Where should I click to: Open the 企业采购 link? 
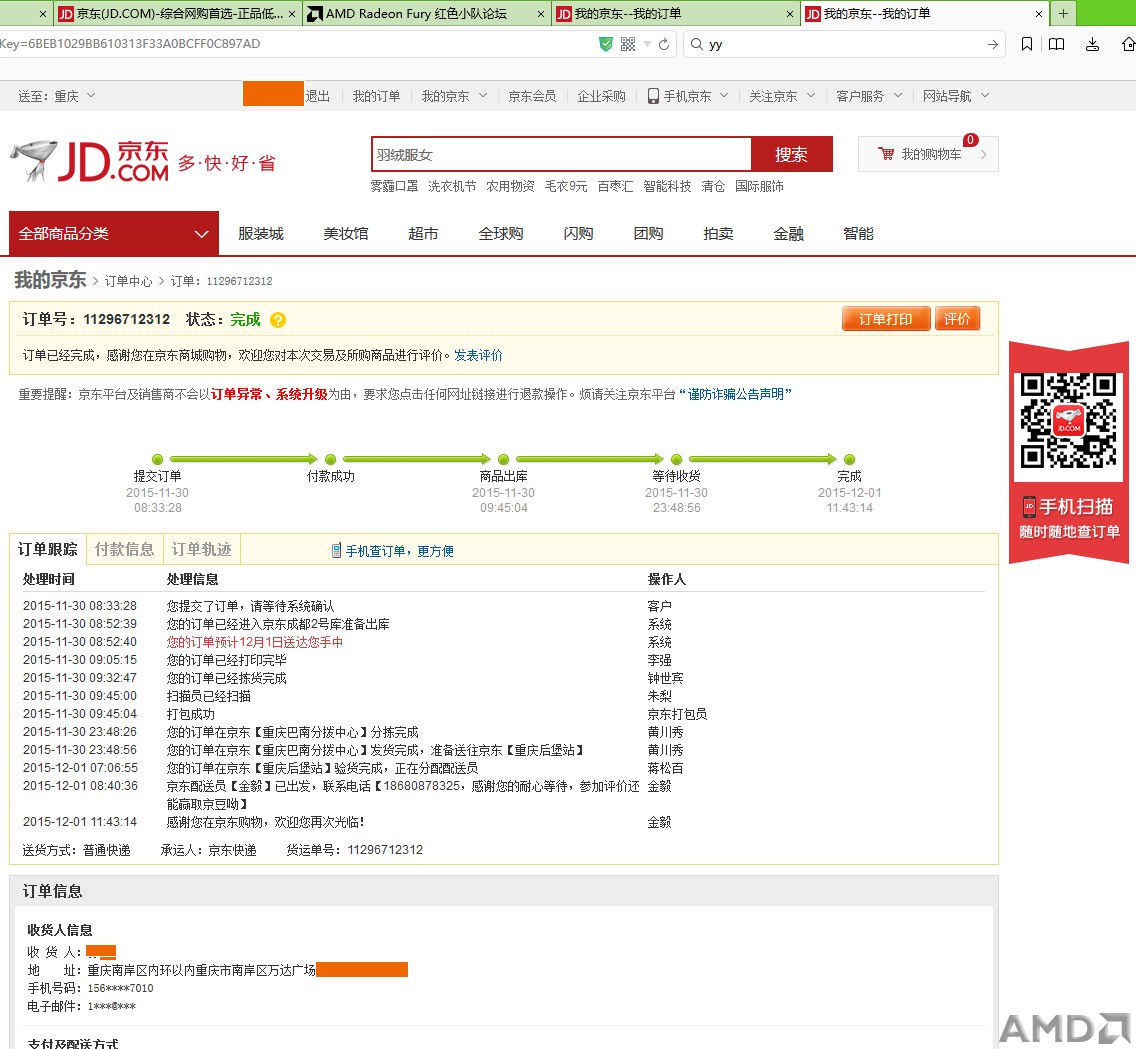pos(601,96)
